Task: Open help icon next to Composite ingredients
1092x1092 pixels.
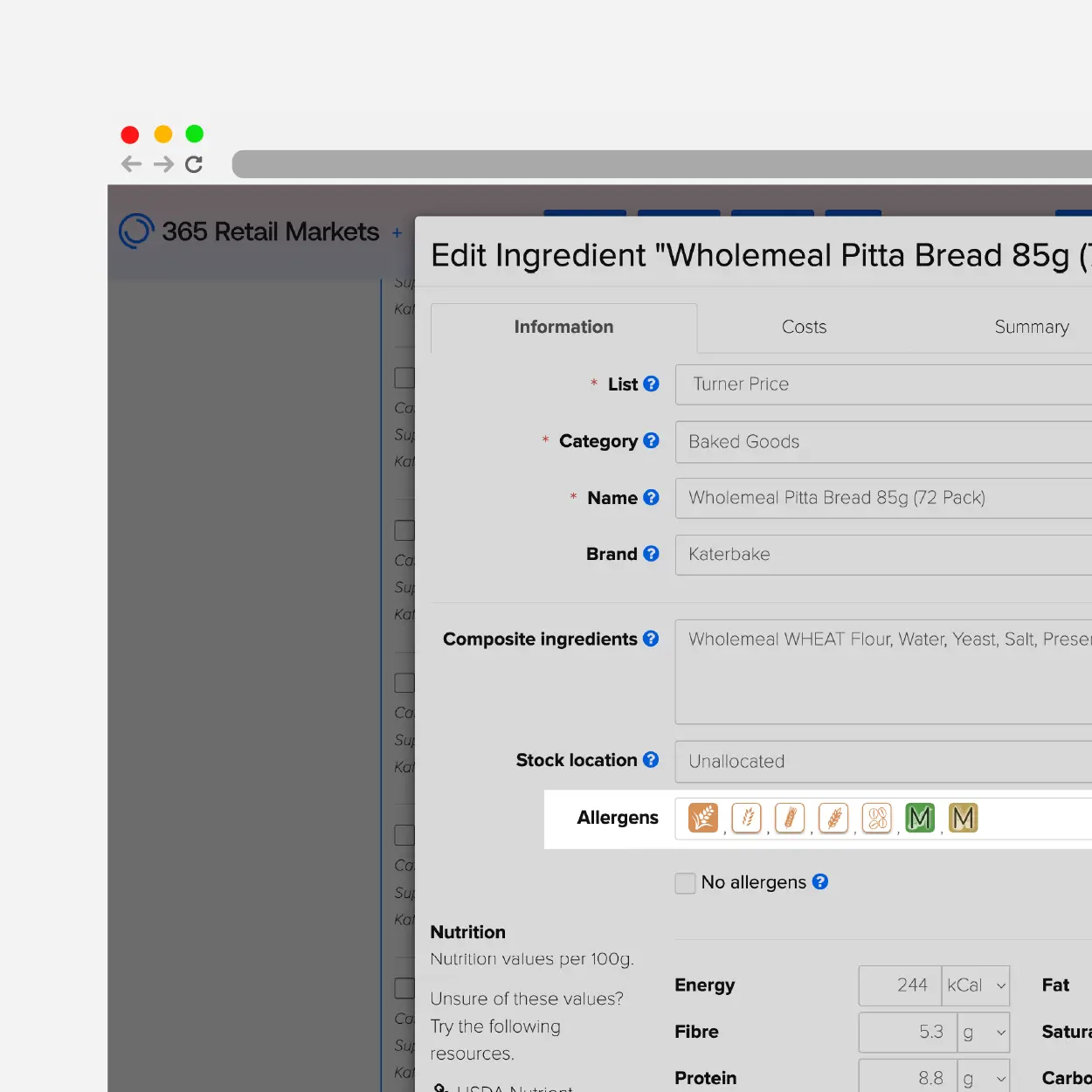Action: pos(651,639)
